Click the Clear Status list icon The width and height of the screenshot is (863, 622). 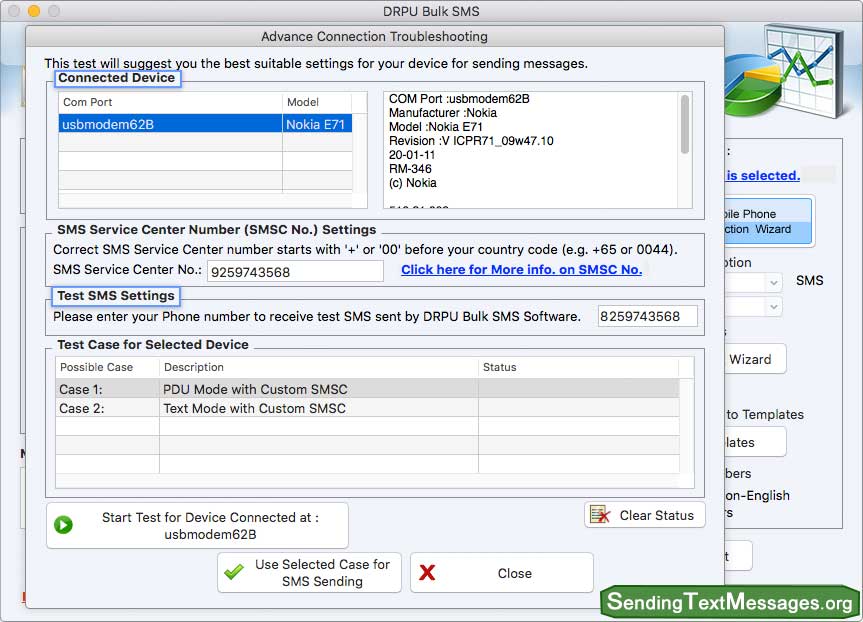(600, 515)
